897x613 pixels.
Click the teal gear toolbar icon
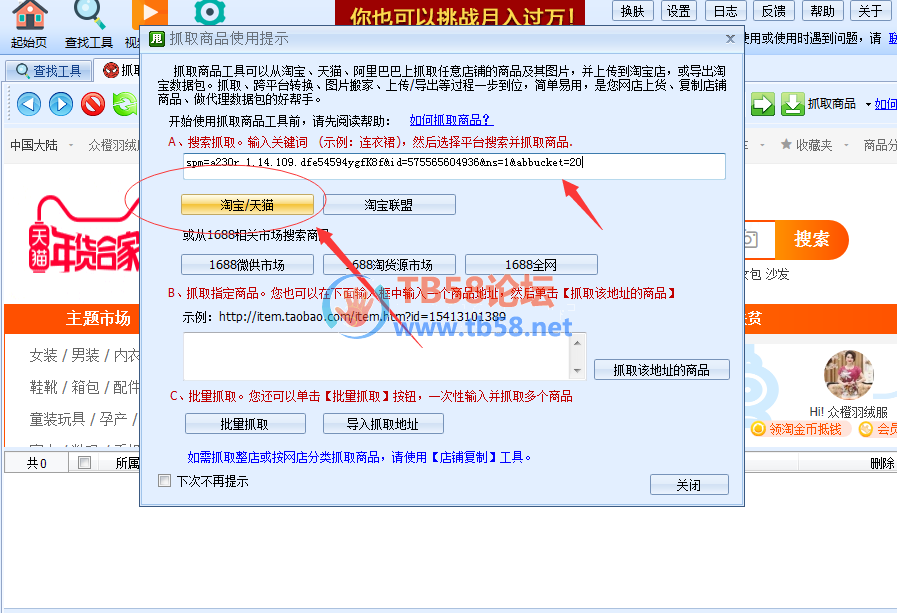[x=209, y=13]
